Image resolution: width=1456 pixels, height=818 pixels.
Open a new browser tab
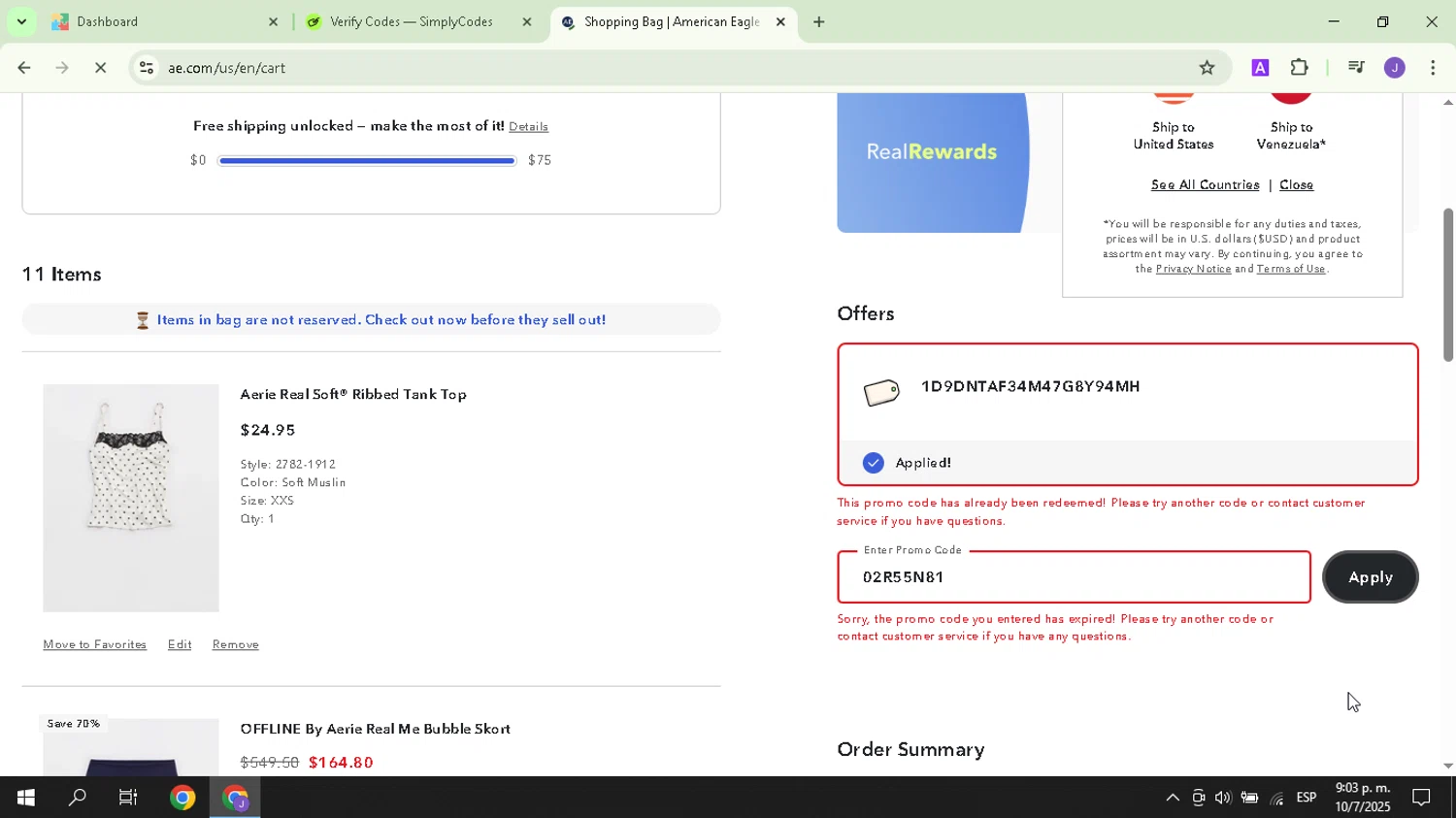[819, 21]
